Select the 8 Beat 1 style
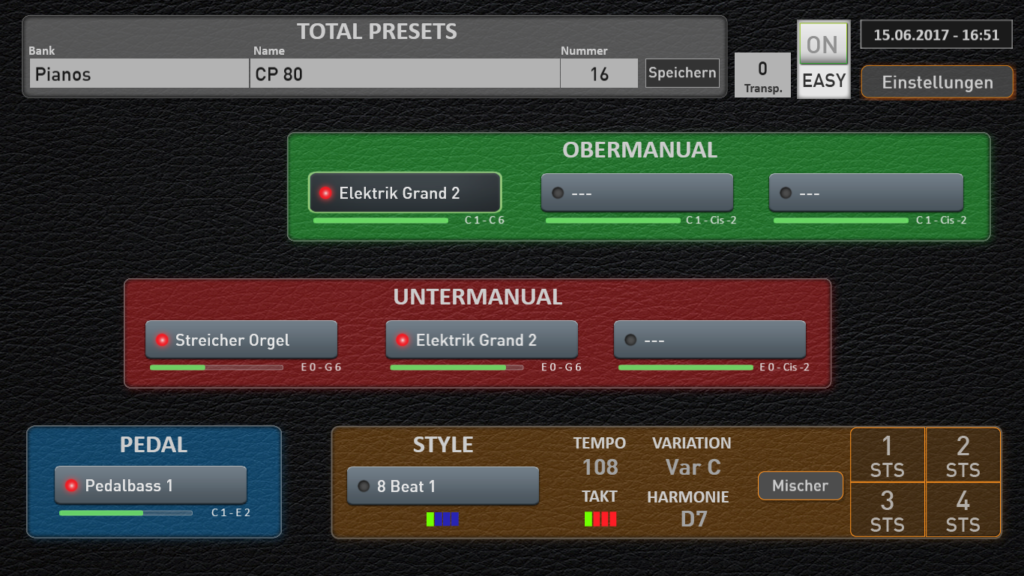This screenshot has width=1024, height=576. (x=443, y=486)
